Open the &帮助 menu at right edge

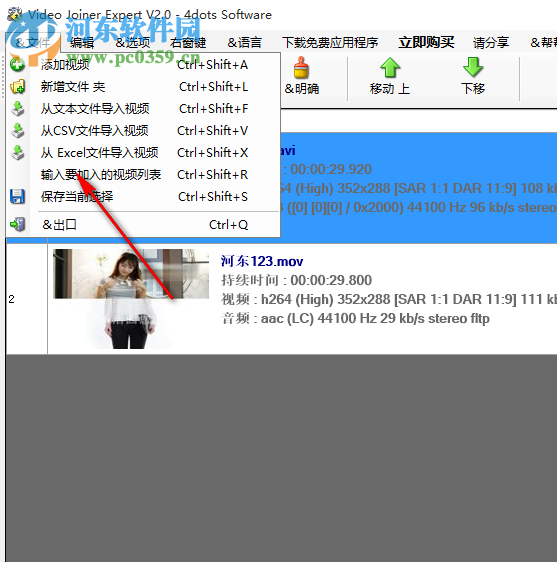click(543, 43)
